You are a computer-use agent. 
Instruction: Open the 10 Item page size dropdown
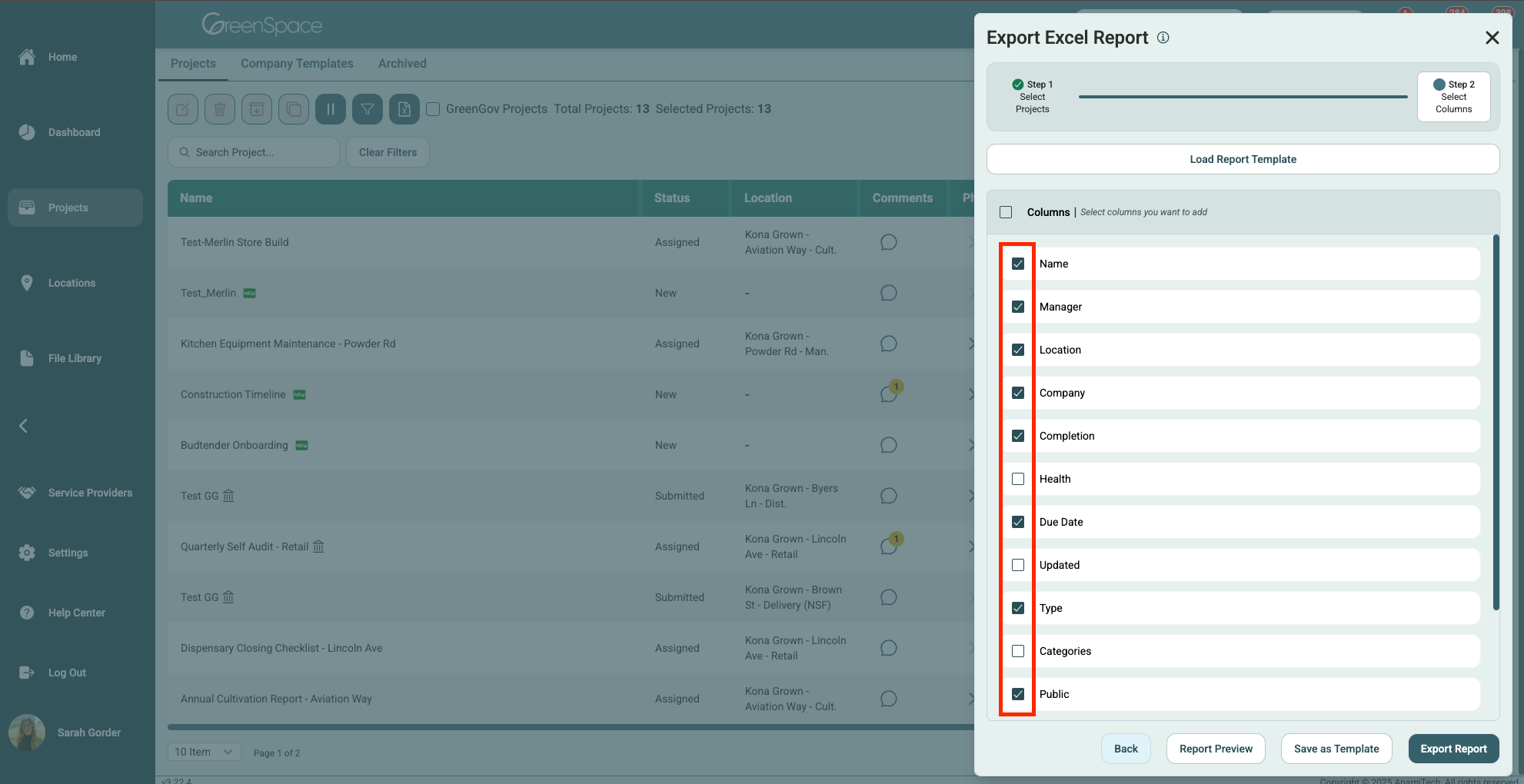pyautogui.click(x=205, y=752)
